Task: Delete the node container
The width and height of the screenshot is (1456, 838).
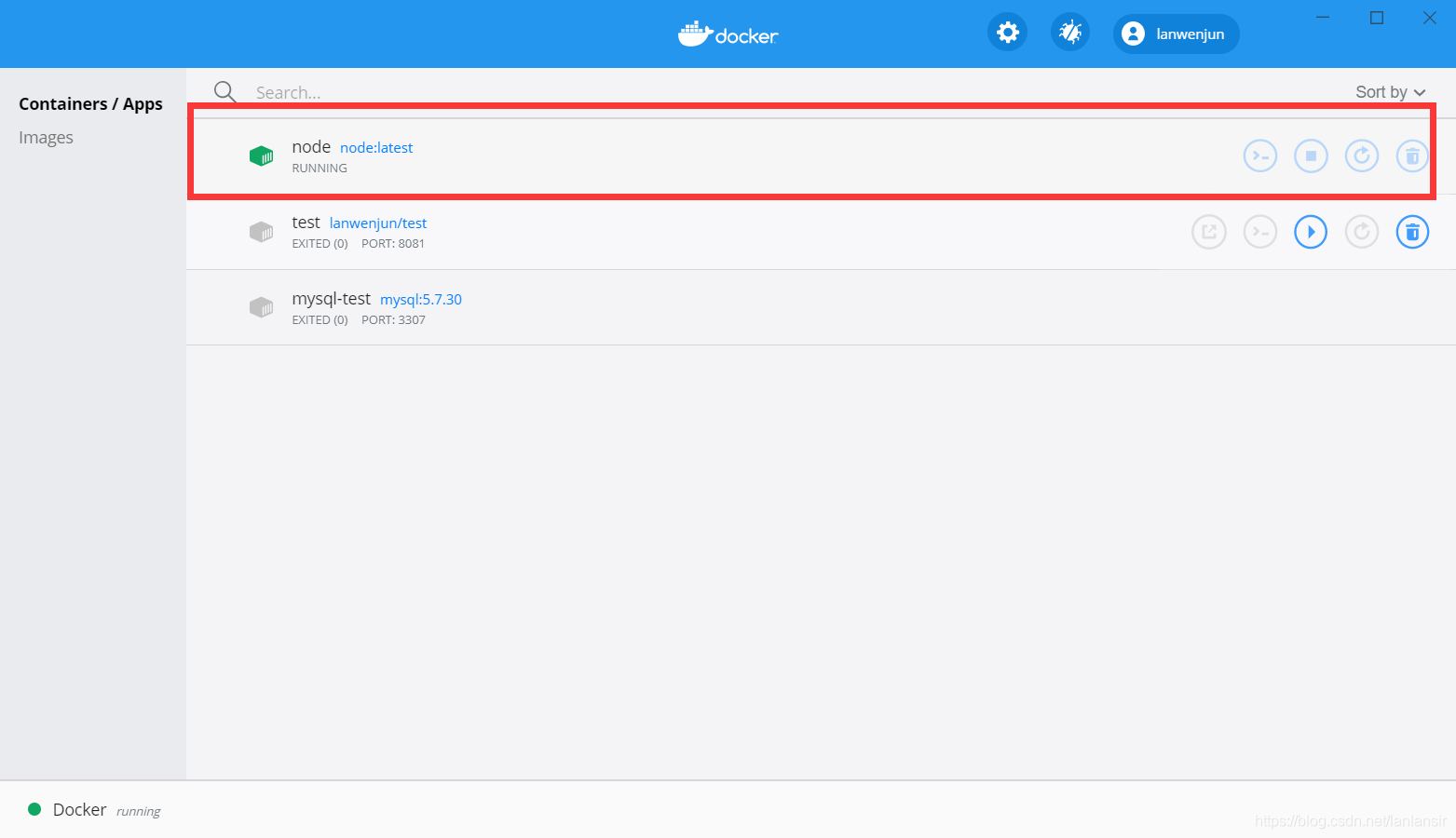Action: coord(1412,156)
